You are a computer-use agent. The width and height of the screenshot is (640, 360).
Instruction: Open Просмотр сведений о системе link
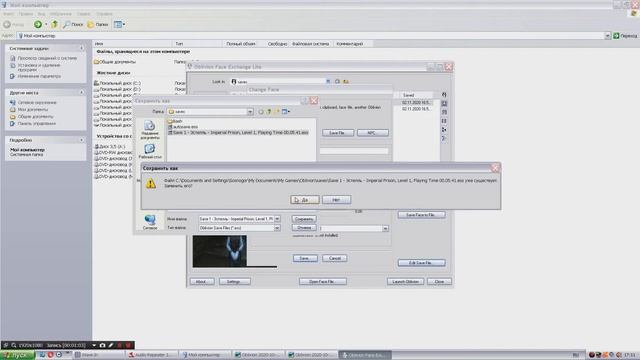[x=47, y=58]
